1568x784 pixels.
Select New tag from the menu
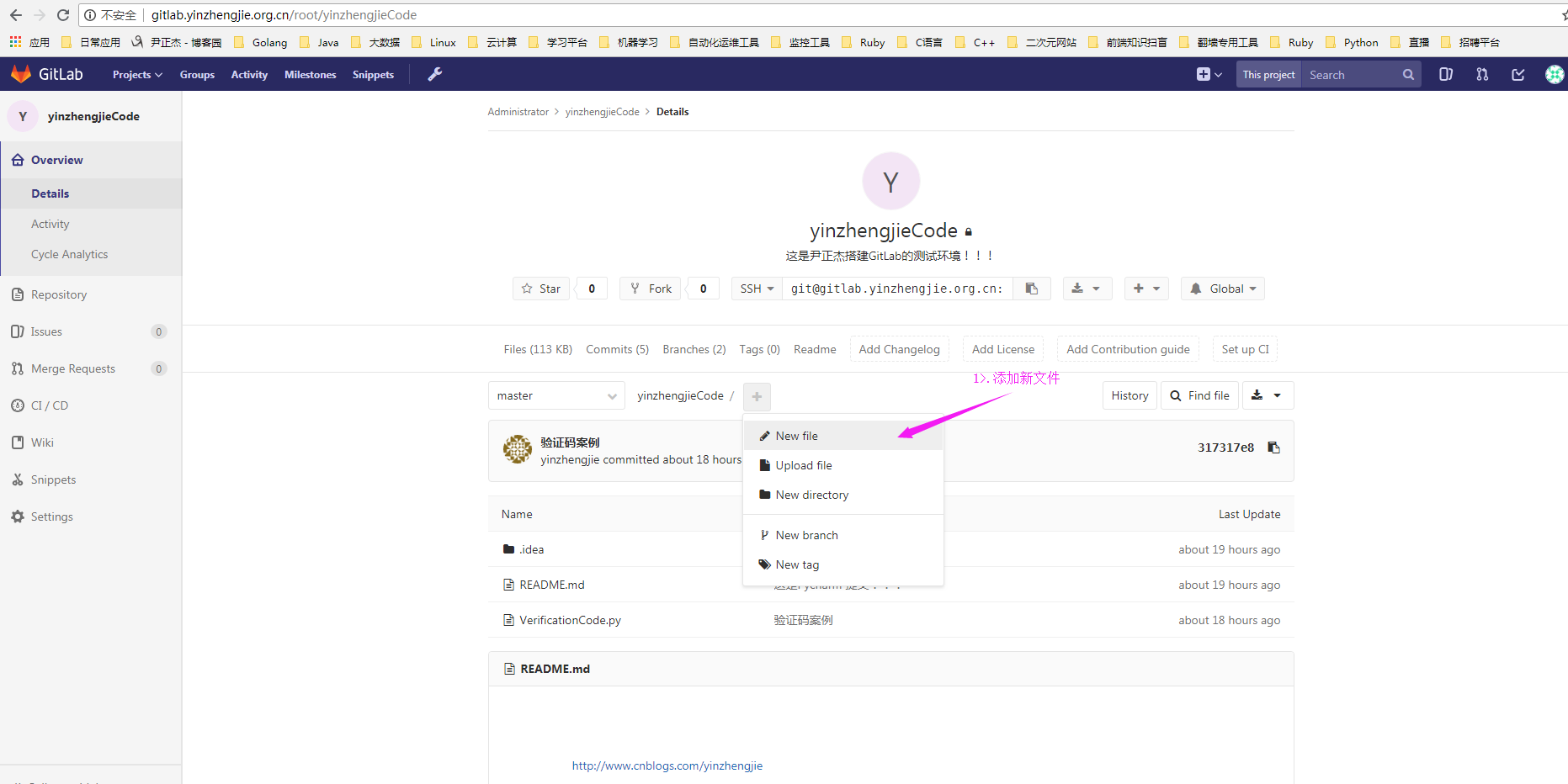click(x=843, y=564)
